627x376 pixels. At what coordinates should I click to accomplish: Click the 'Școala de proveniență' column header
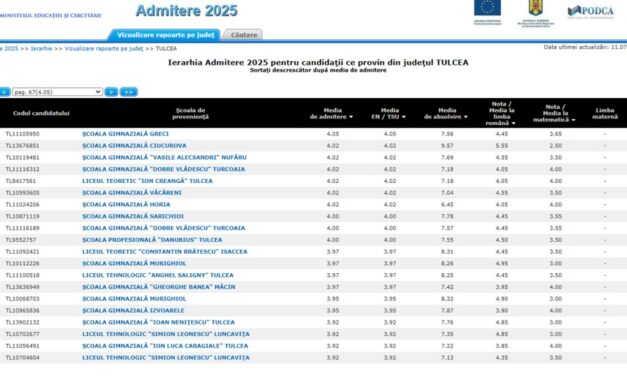pos(190,114)
